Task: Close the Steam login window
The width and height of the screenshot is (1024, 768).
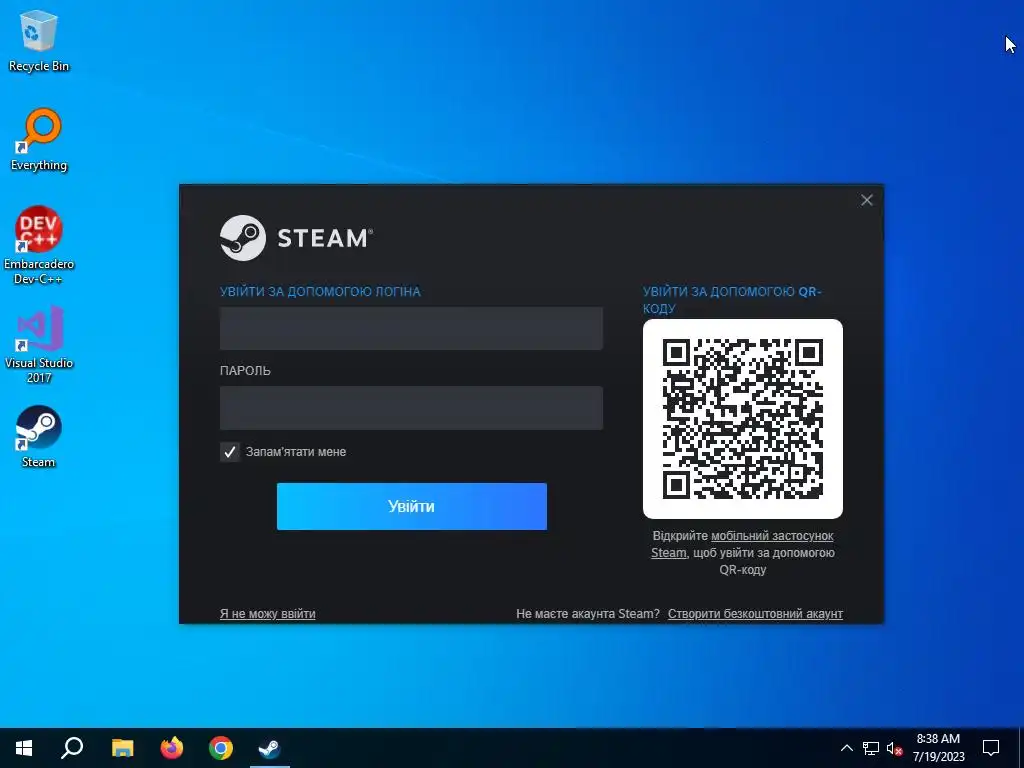Action: [867, 200]
